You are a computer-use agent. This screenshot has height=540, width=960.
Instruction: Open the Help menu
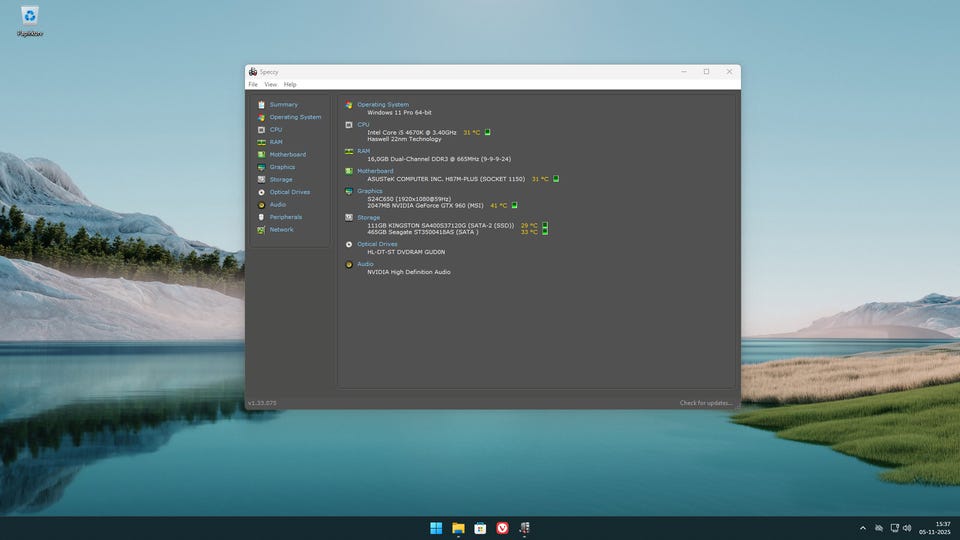point(290,85)
